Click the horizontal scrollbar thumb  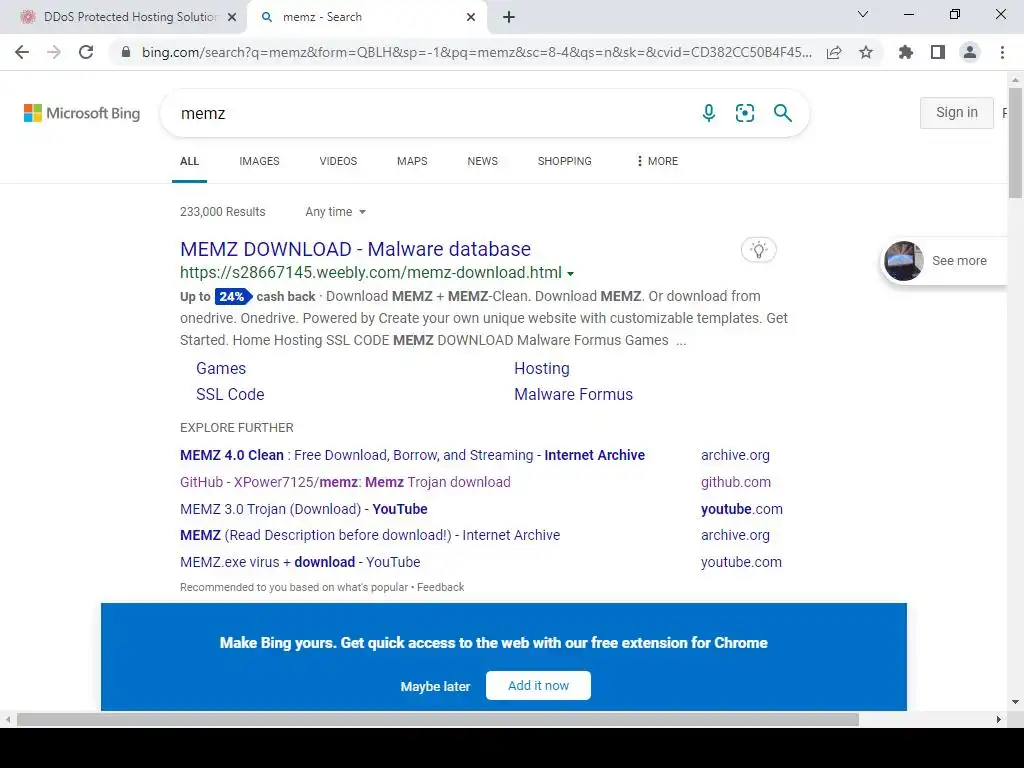coord(438,719)
